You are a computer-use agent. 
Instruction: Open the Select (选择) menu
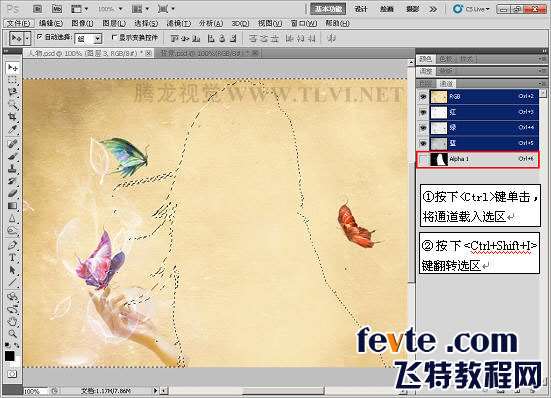[146, 24]
